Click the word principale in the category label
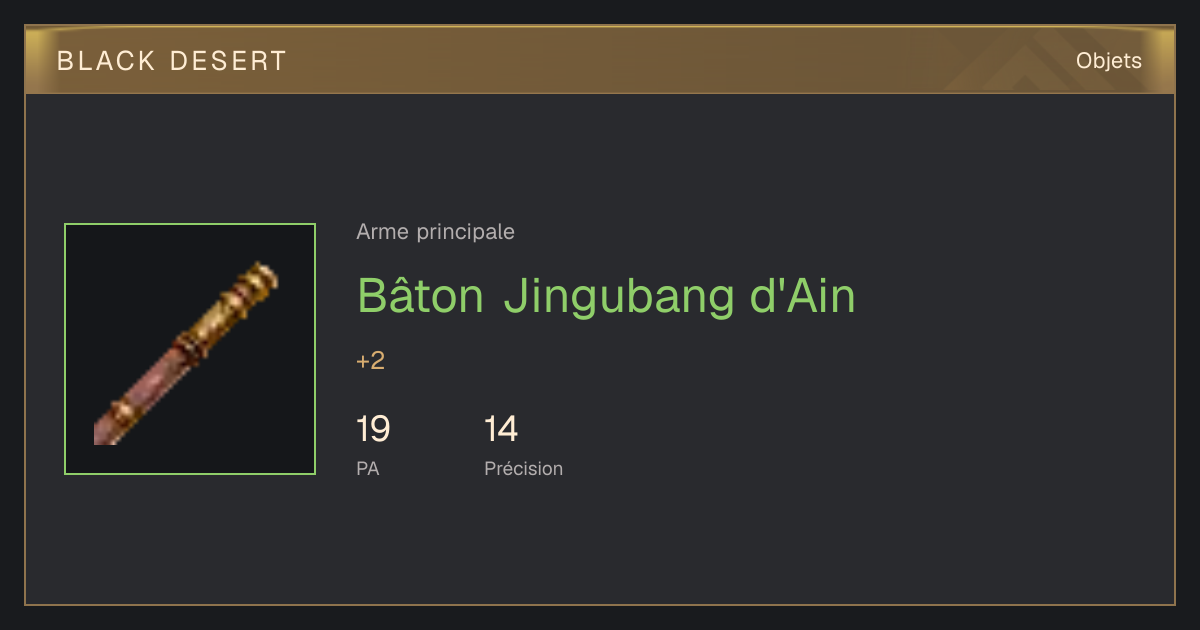Image resolution: width=1200 pixels, height=630 pixels. click(x=465, y=233)
